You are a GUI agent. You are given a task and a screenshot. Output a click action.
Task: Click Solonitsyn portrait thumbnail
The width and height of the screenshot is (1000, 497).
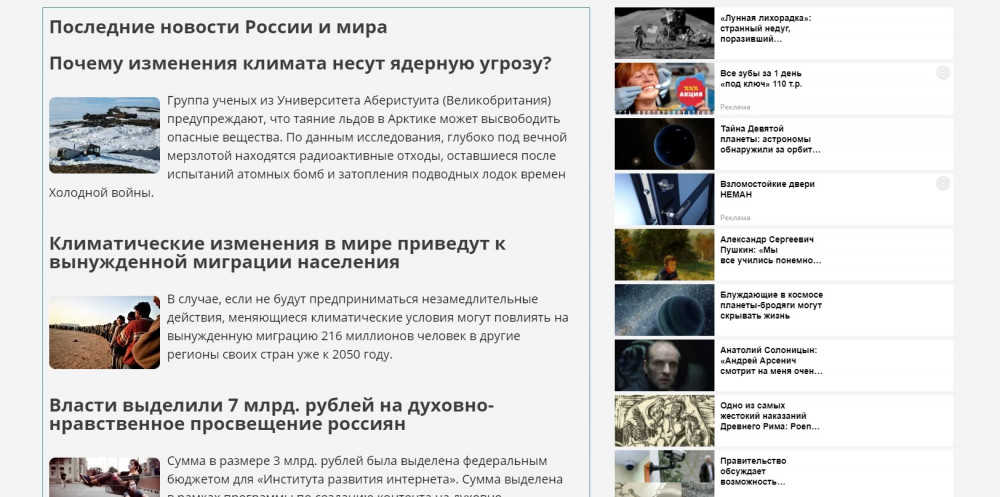(x=665, y=366)
